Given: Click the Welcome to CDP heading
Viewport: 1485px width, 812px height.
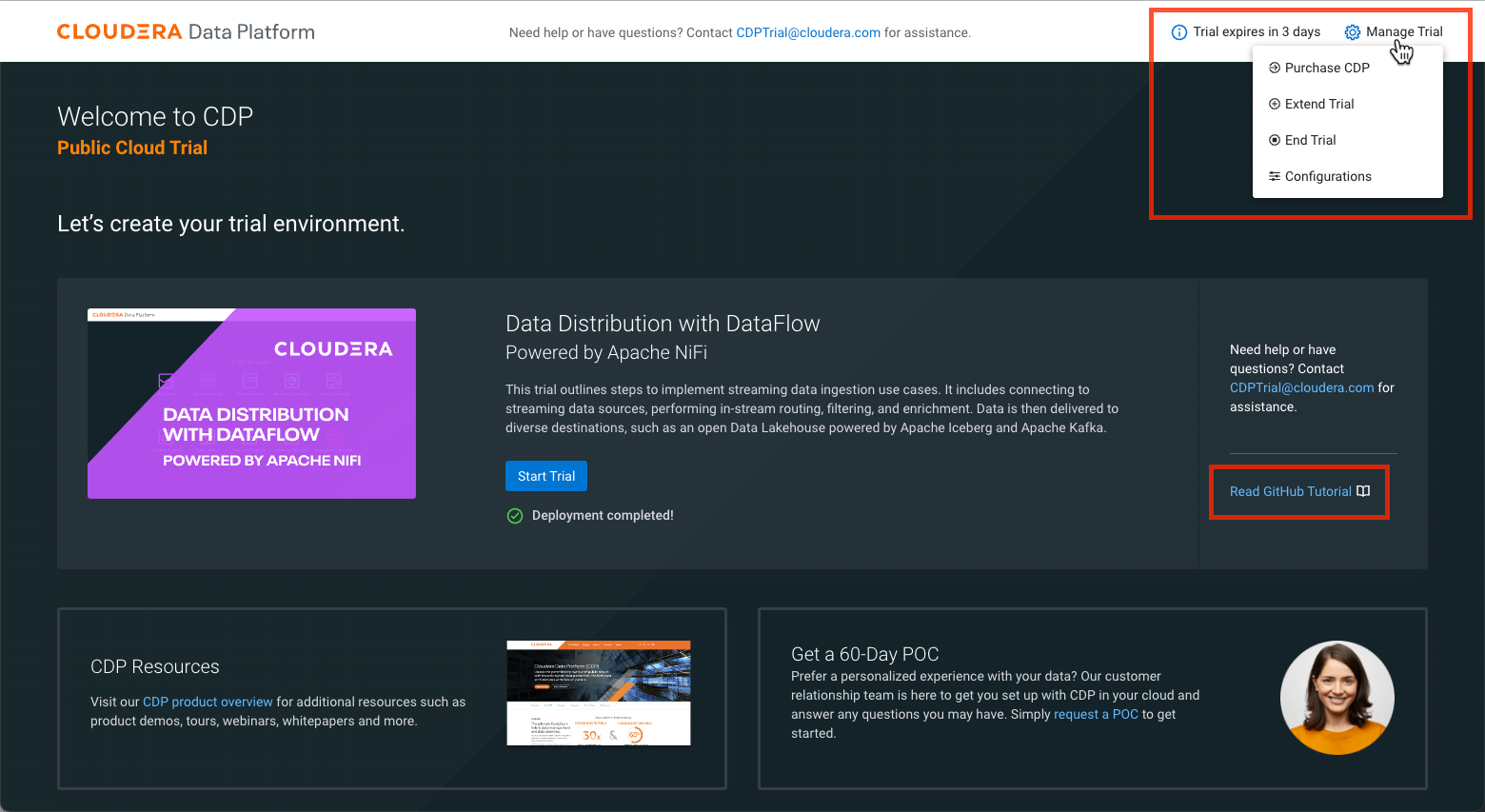Looking at the screenshot, I should pyautogui.click(x=155, y=116).
